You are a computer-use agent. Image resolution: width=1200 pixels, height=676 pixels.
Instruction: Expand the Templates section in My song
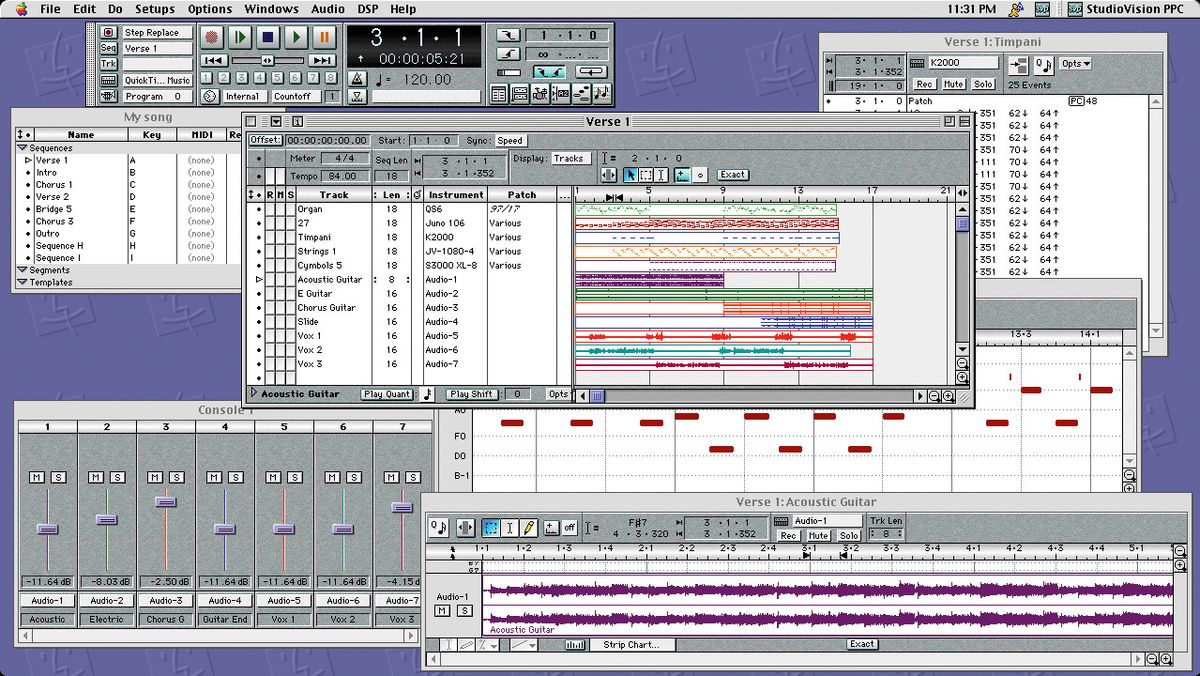tap(23, 282)
